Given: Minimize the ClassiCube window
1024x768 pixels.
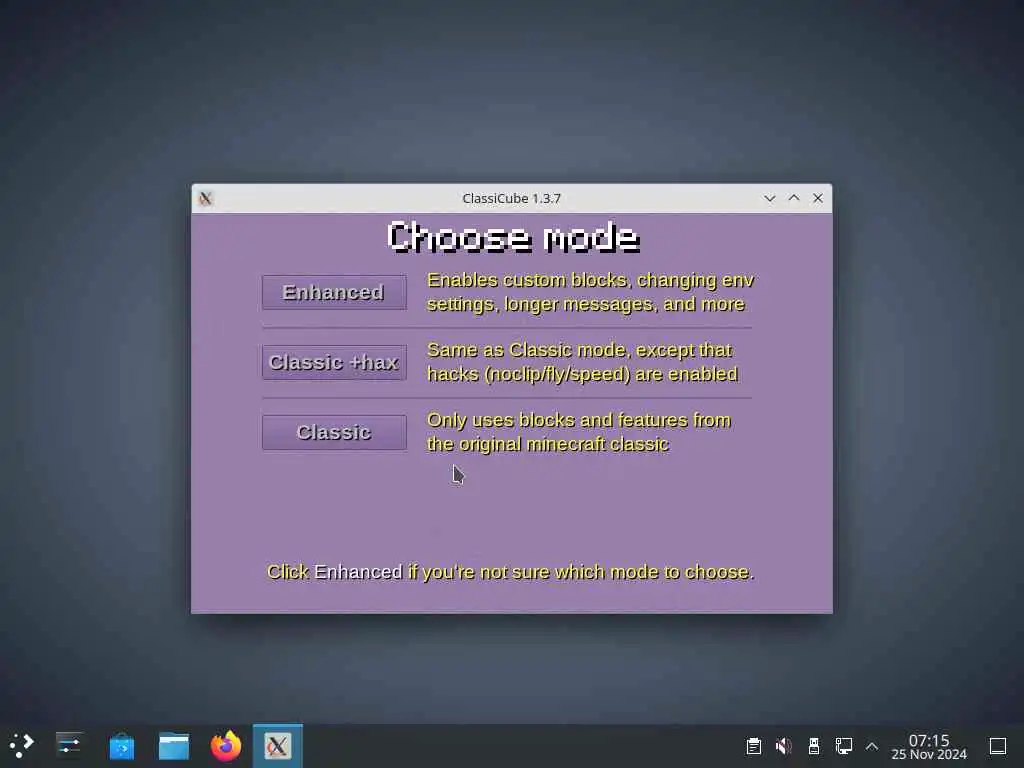Looking at the screenshot, I should click(x=770, y=198).
